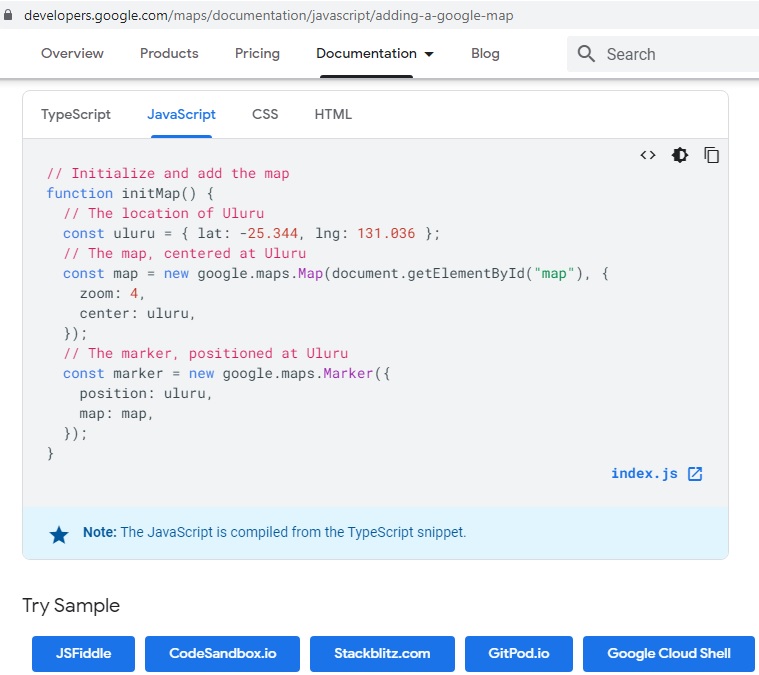The height and width of the screenshot is (675, 759).
Task: Open sample in JSFiddle
Action: (x=83, y=654)
